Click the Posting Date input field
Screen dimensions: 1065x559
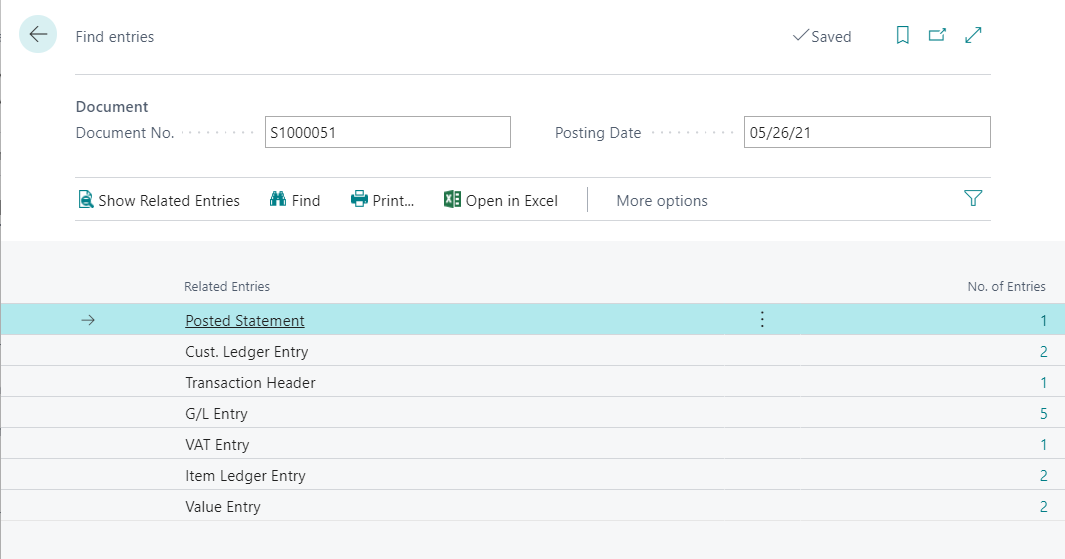coord(866,132)
